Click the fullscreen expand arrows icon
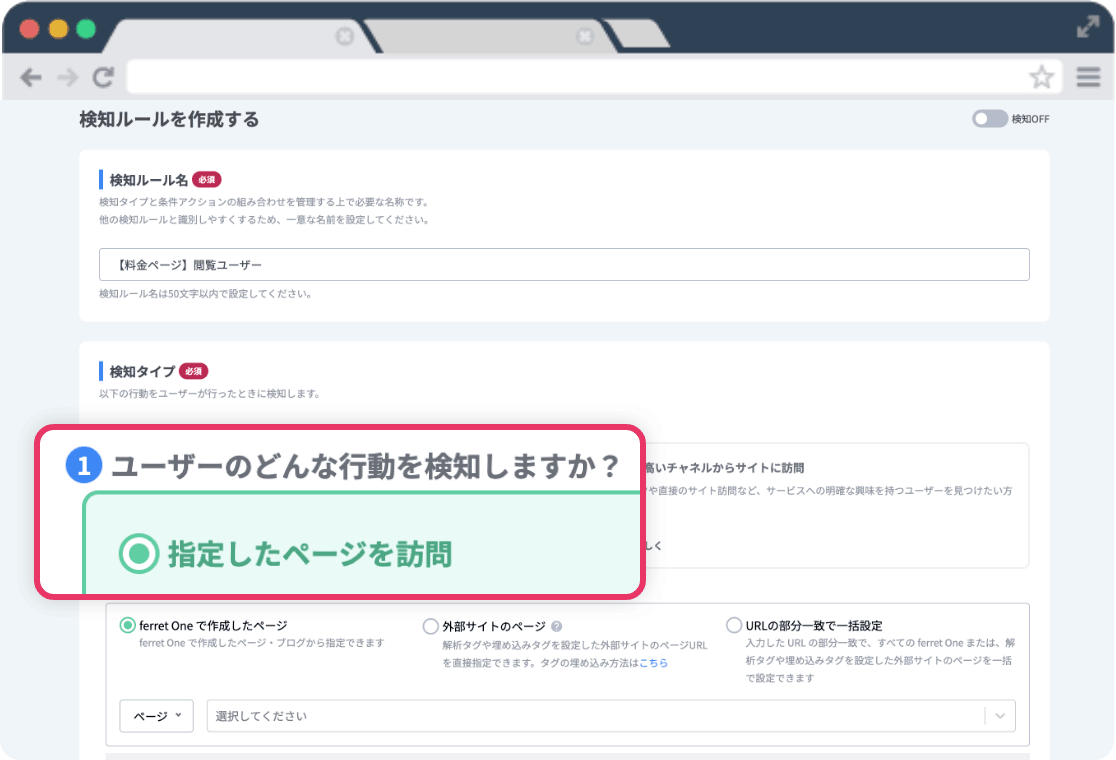 pyautogui.click(x=1087, y=28)
